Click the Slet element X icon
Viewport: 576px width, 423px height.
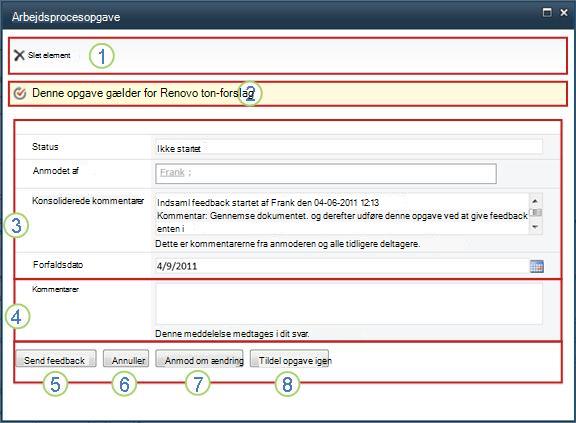[19, 55]
